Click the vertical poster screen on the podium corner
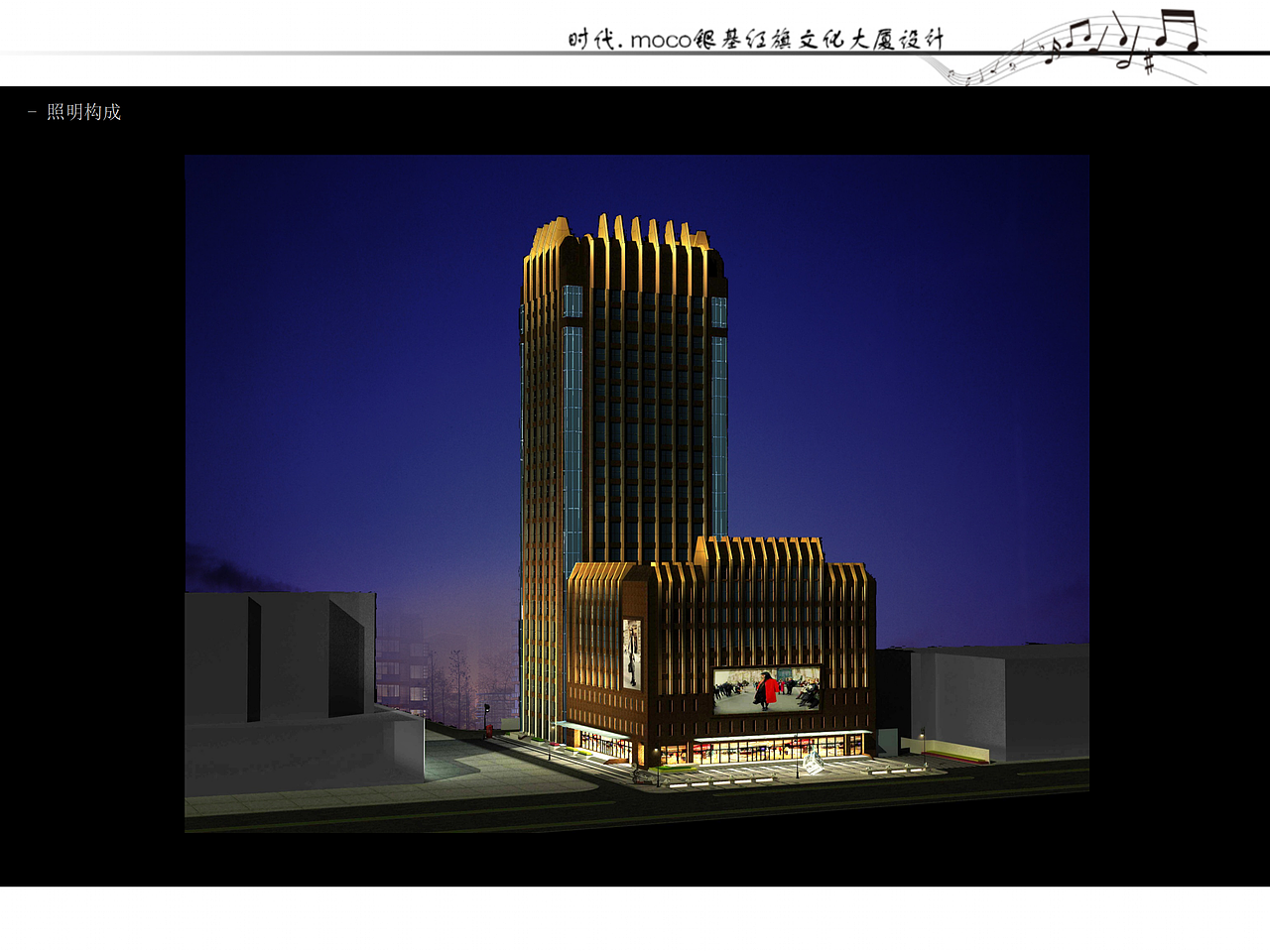This screenshot has height=952, width=1270. pyautogui.click(x=632, y=654)
